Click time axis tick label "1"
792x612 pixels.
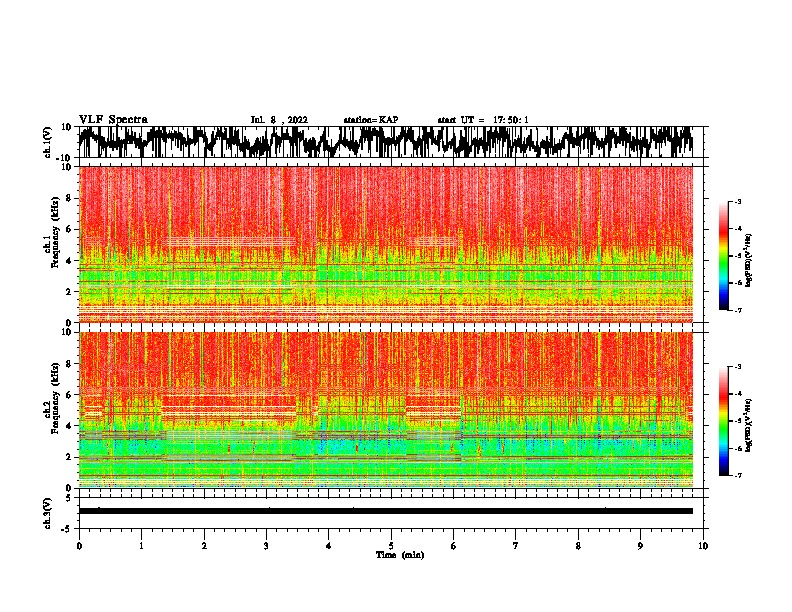pos(141,546)
